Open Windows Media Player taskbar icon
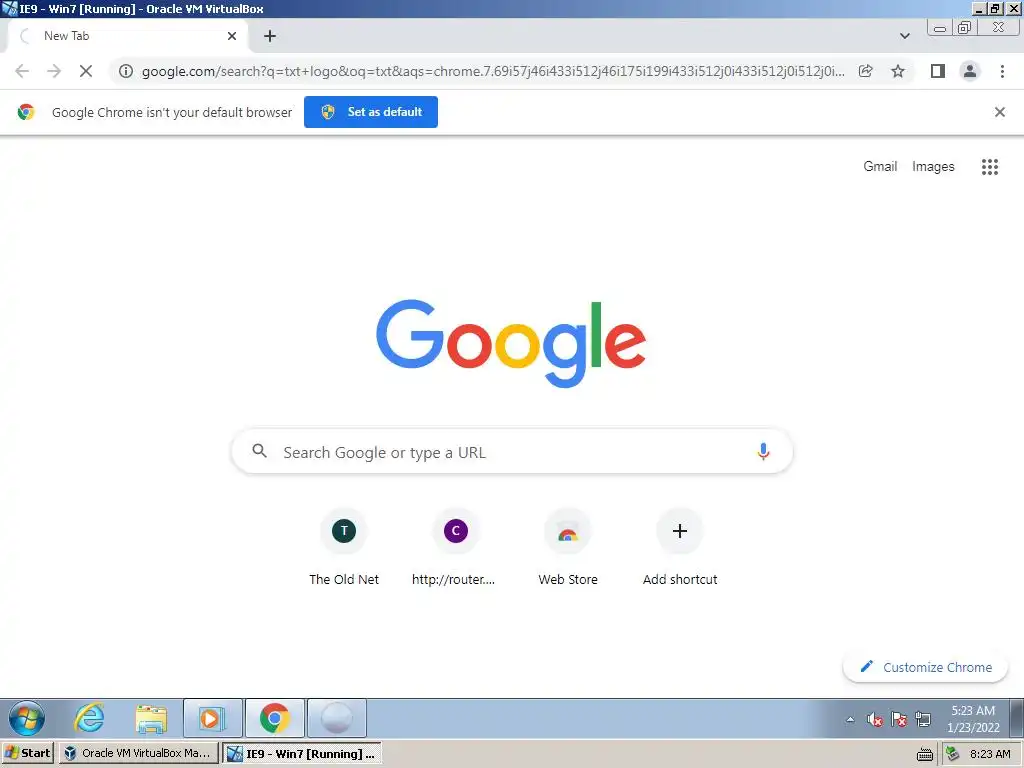The width and height of the screenshot is (1024, 768). pyautogui.click(x=212, y=718)
